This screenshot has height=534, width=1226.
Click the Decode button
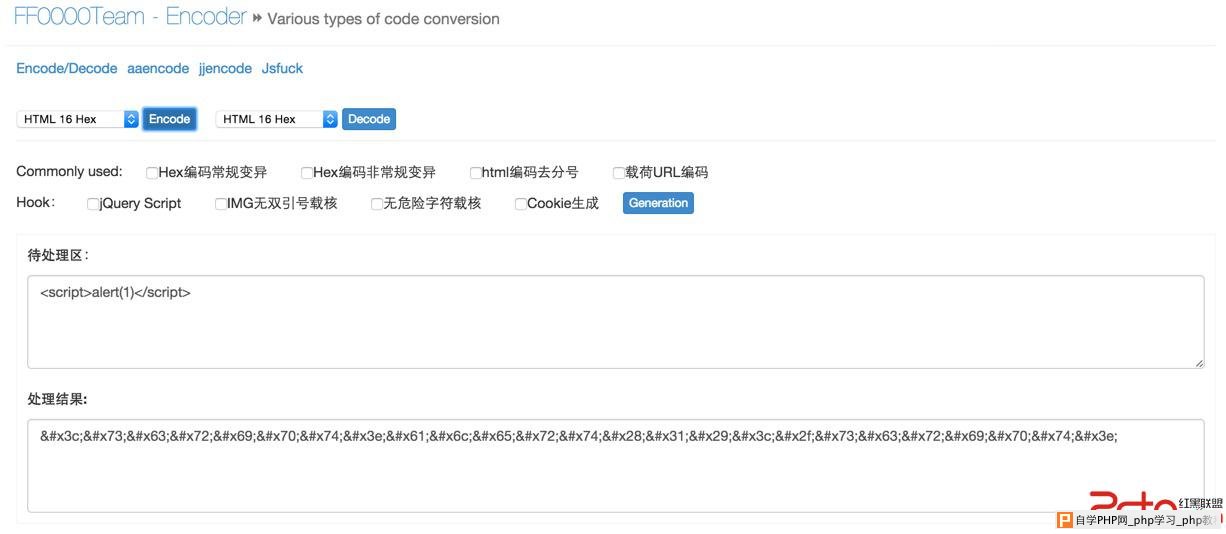tap(369, 119)
